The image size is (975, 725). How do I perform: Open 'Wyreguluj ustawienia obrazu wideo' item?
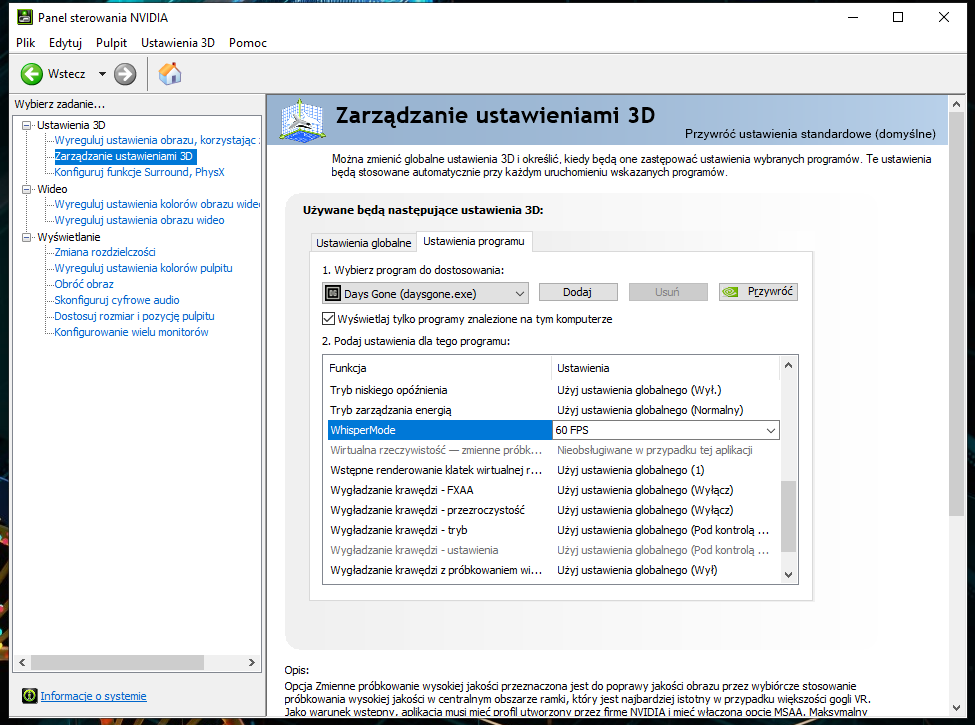[x=139, y=220]
